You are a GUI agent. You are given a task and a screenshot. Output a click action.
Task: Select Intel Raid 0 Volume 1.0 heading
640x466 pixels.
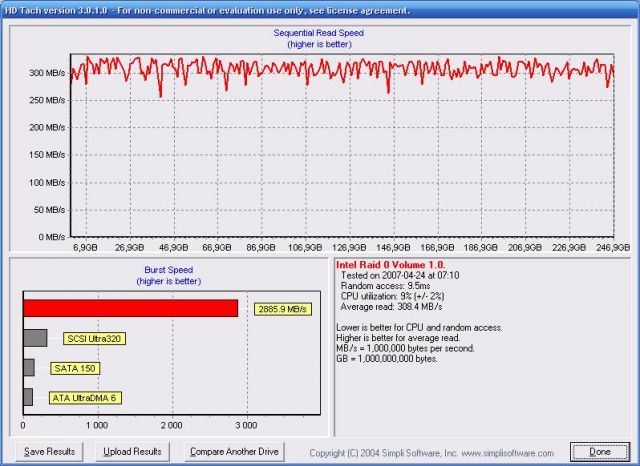tap(391, 265)
